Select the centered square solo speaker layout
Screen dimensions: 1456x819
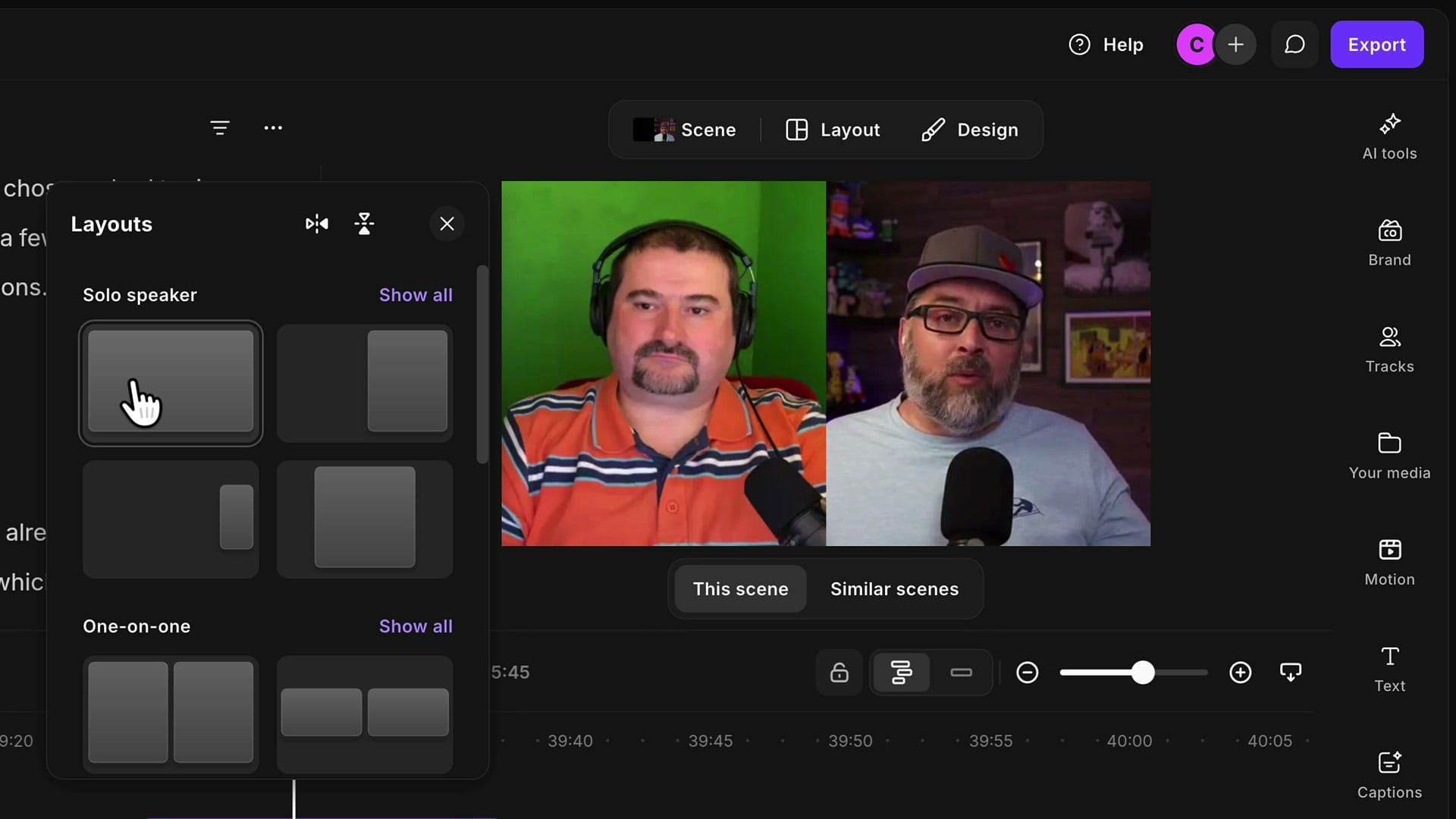point(365,519)
